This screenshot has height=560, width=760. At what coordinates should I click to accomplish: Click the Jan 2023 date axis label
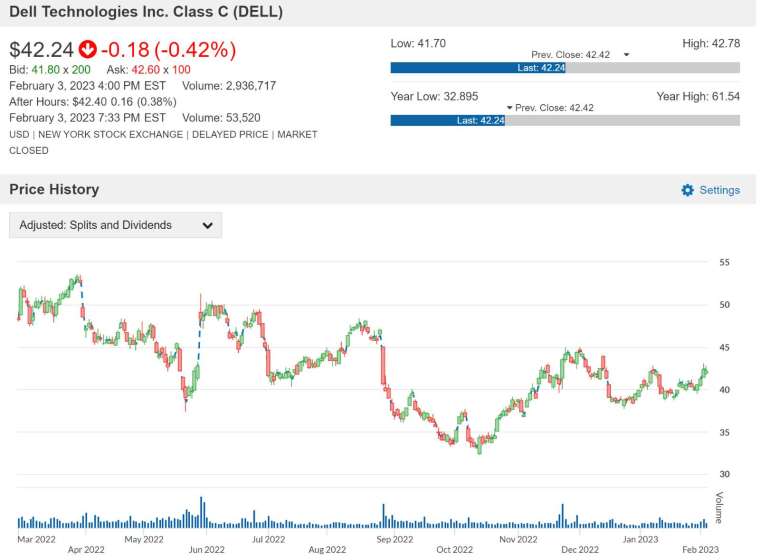640,539
